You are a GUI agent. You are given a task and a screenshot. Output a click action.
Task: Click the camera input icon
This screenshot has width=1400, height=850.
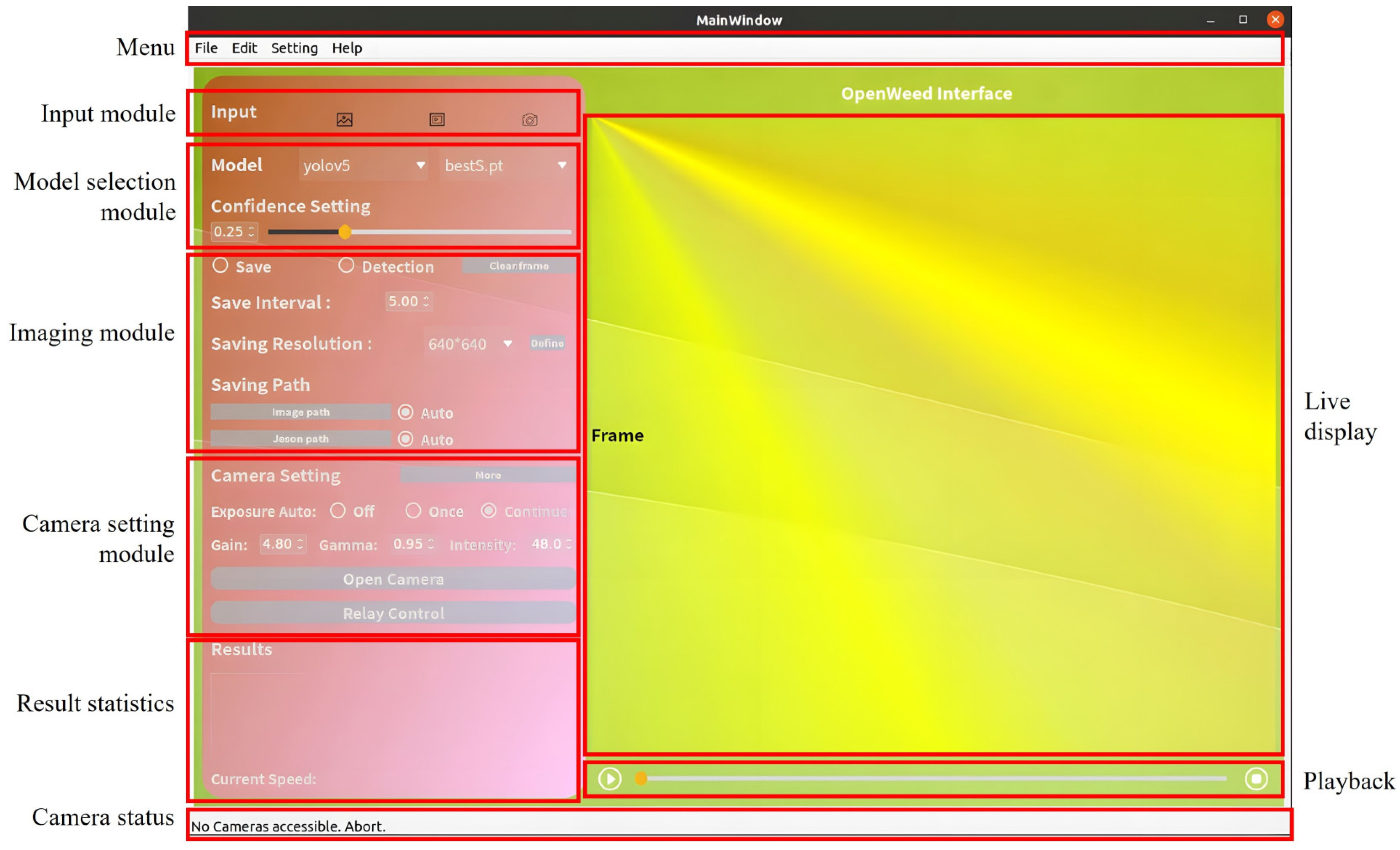(529, 120)
